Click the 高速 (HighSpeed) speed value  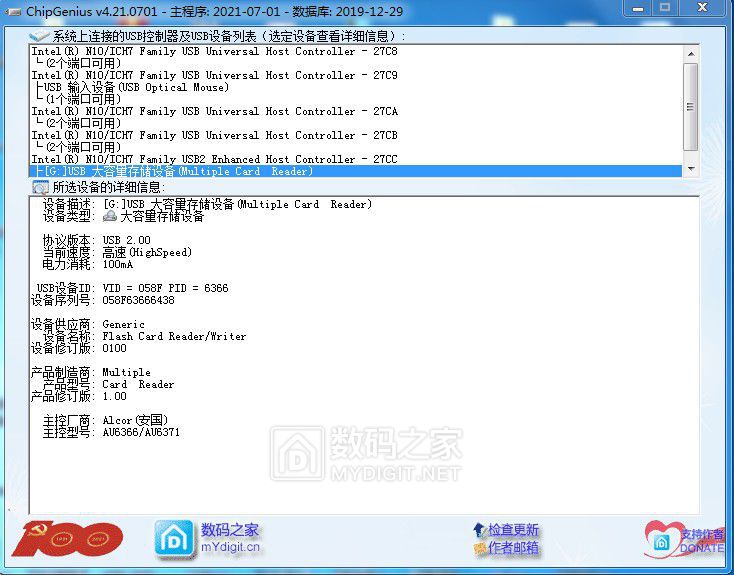[x=147, y=252]
